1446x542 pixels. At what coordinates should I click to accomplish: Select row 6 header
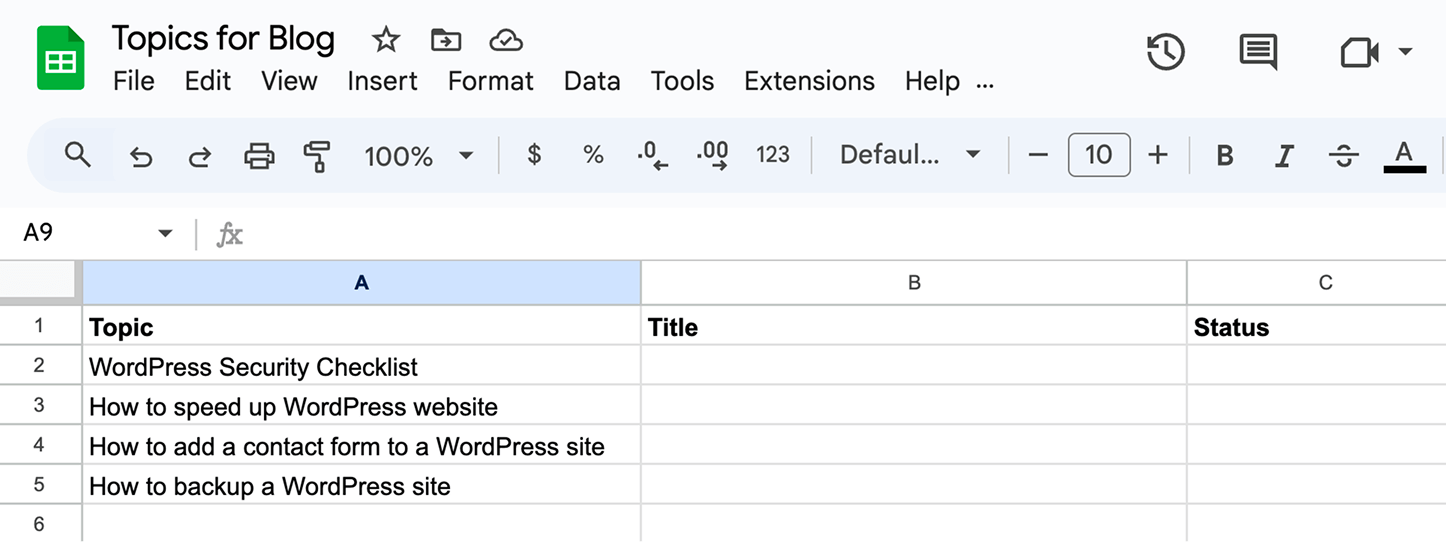[40, 524]
